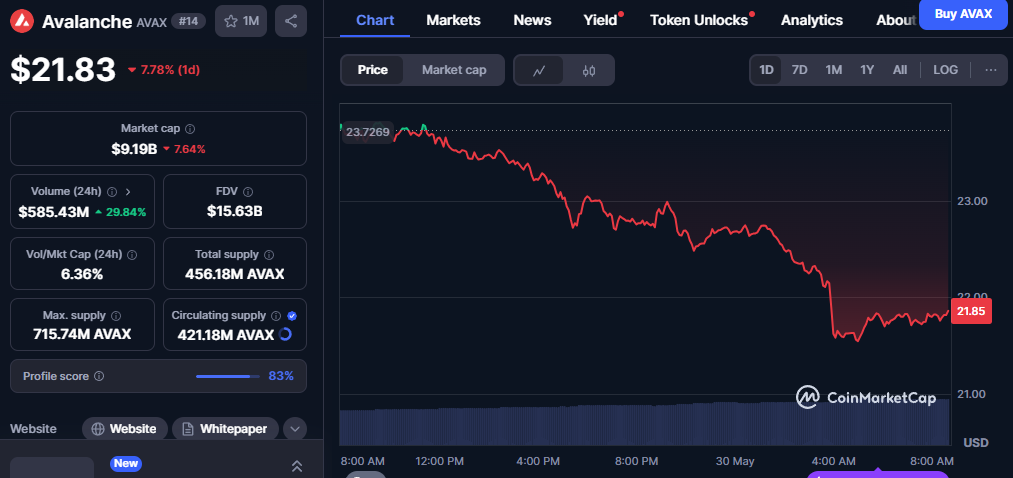
Task: Click the Buy AVAX button
Action: [963, 14]
